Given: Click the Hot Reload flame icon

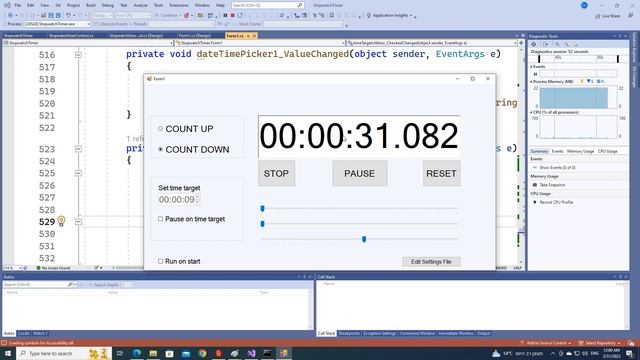Looking at the screenshot, I should (187, 16).
